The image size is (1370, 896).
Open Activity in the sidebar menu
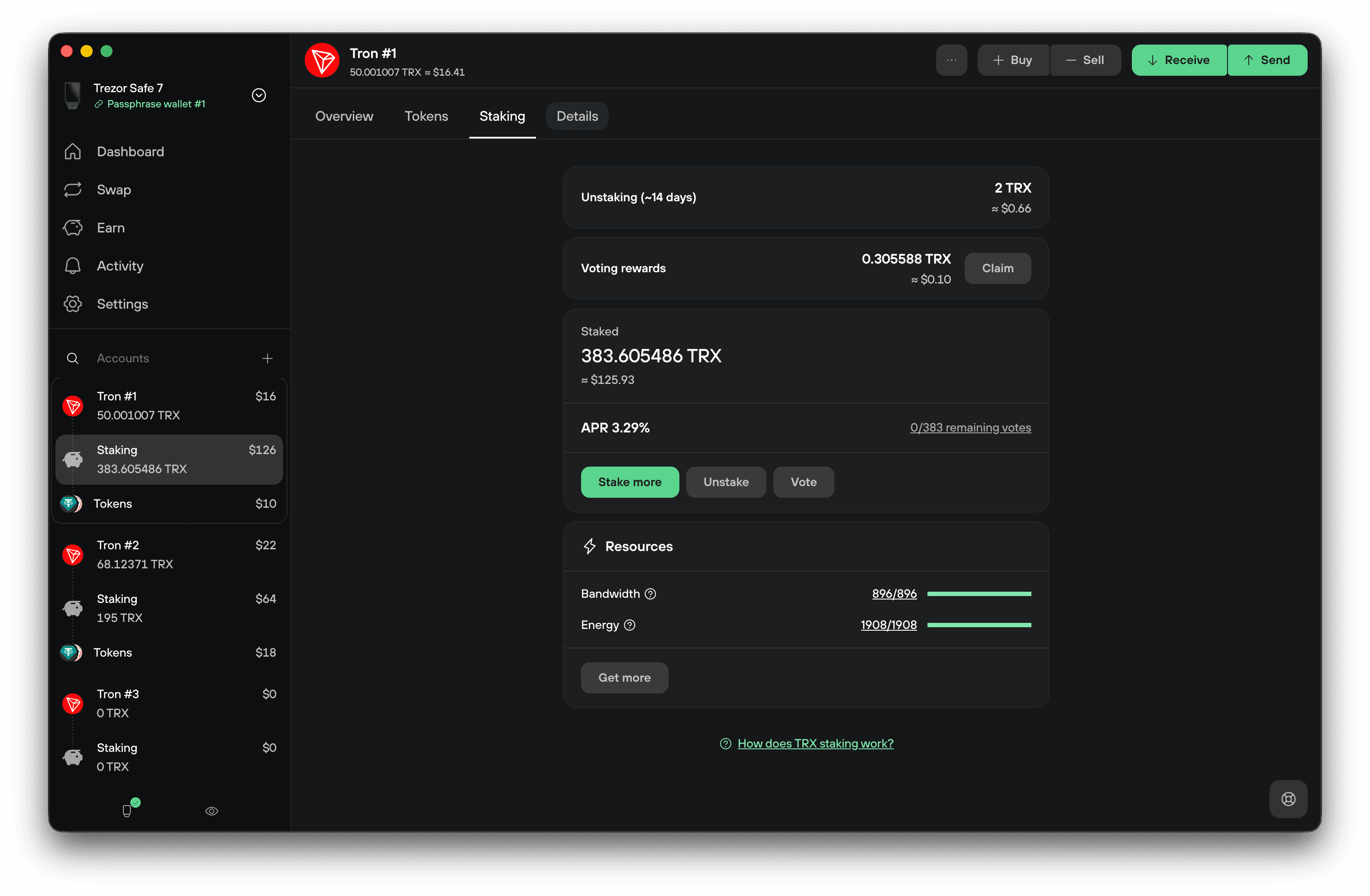click(x=169, y=265)
